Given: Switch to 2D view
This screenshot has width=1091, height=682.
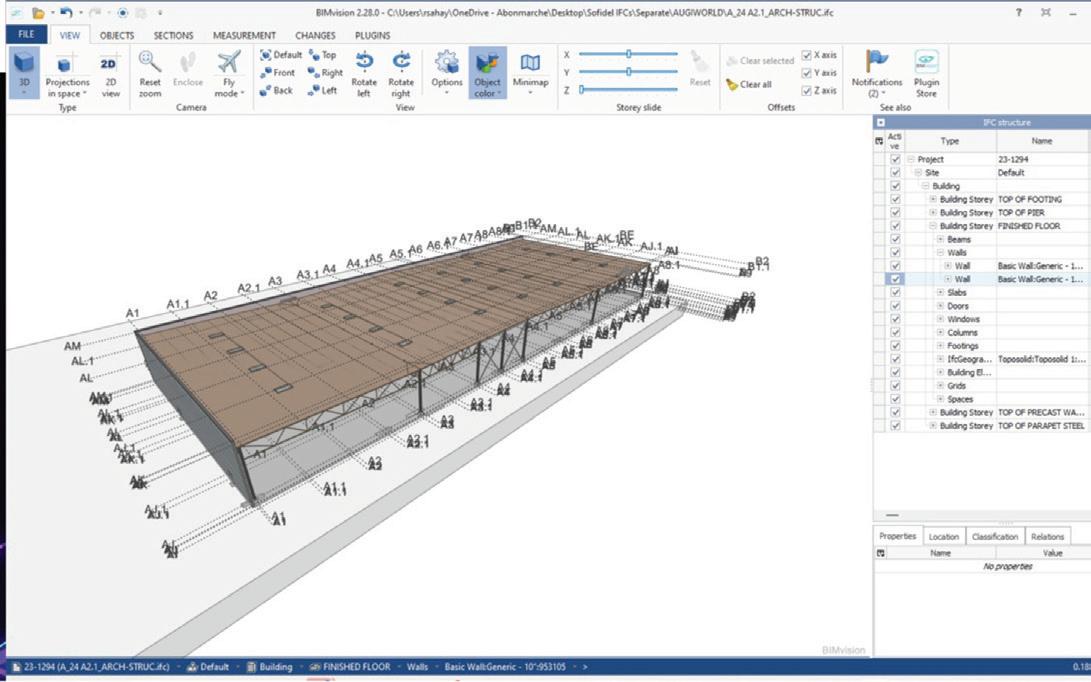Looking at the screenshot, I should click(x=110, y=64).
